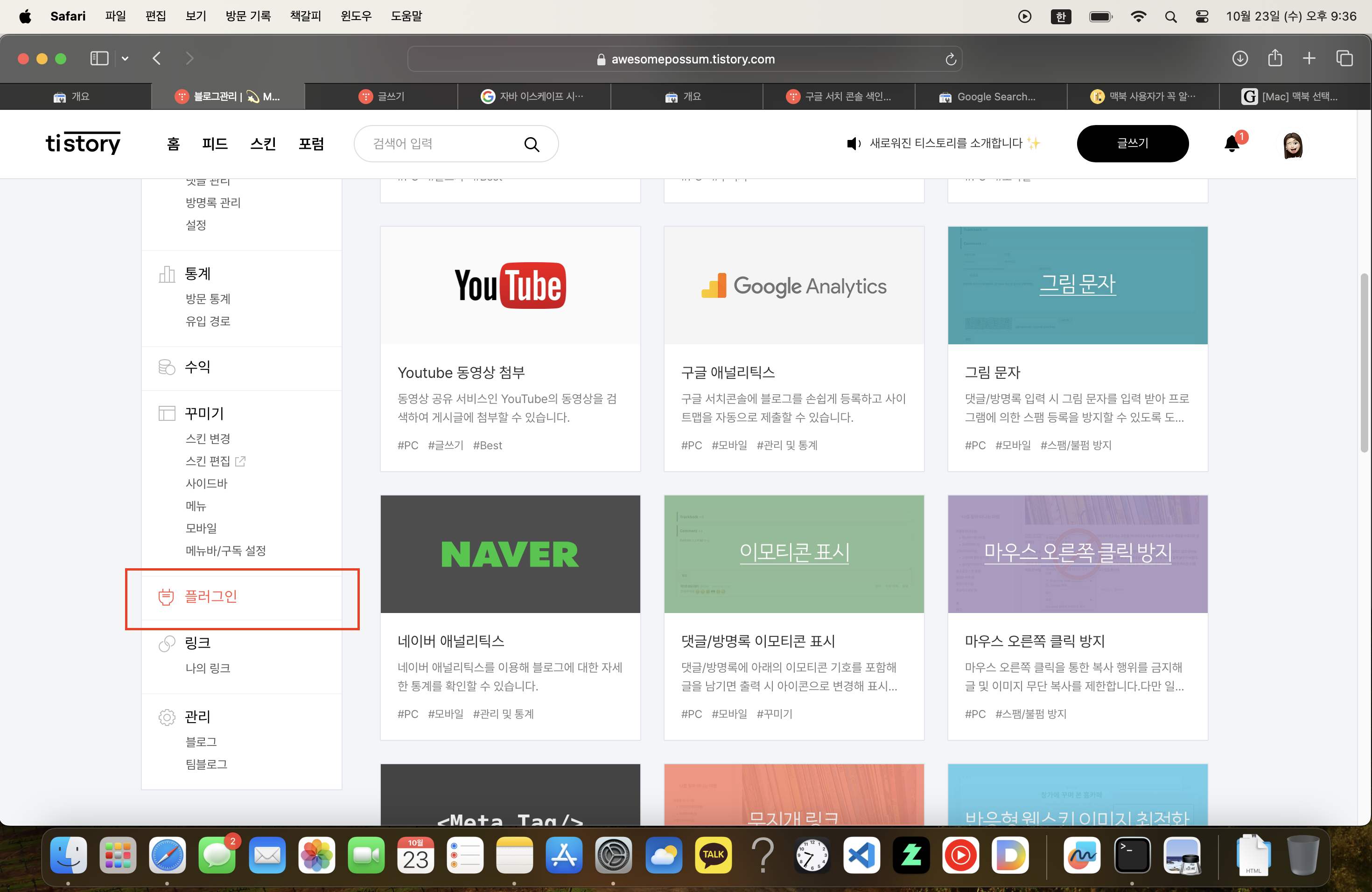Viewport: 1372px width, 892px height.
Task: Go to 스킨 in top navigation
Action: point(263,144)
